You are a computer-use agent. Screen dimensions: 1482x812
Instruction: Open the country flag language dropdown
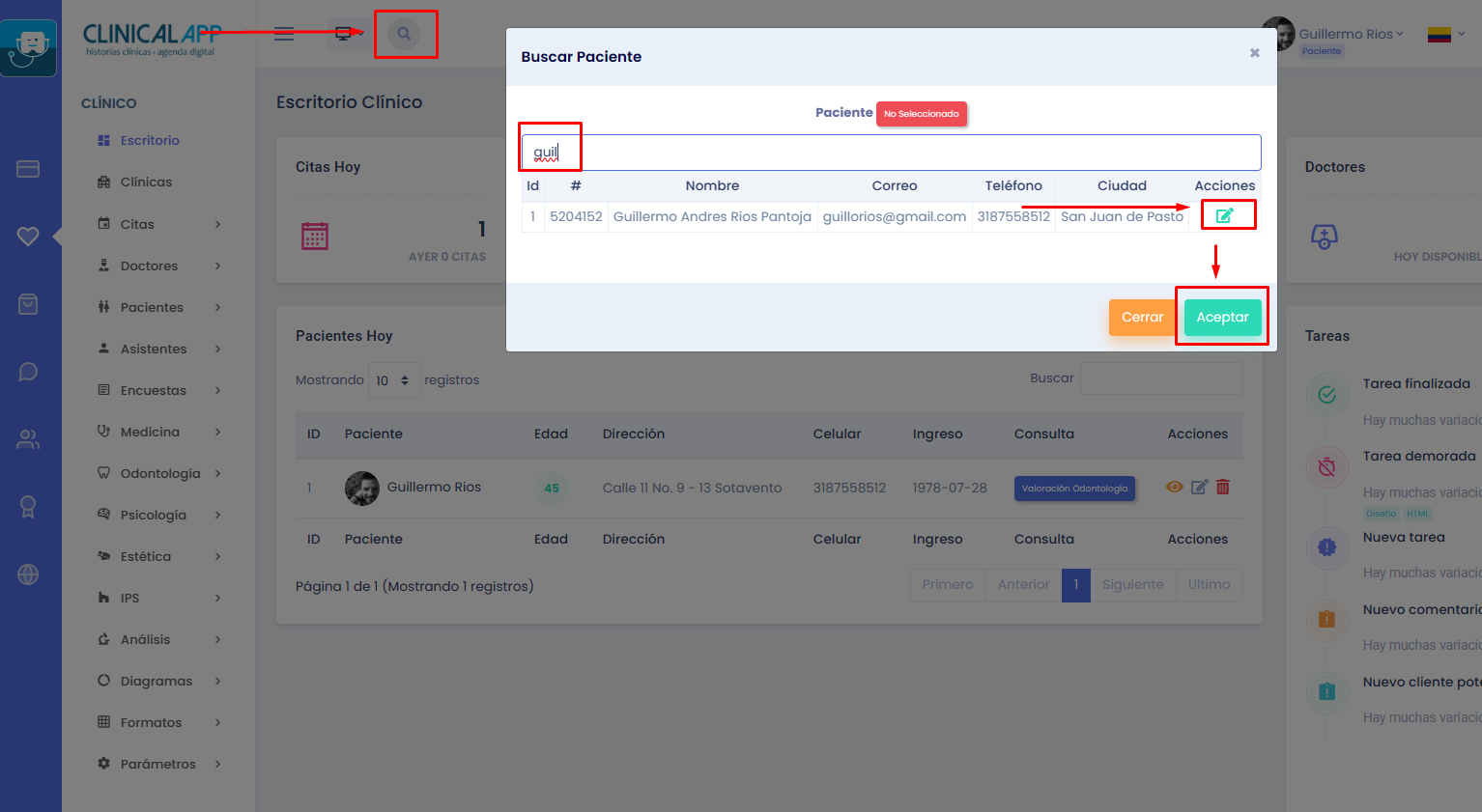click(x=1445, y=35)
